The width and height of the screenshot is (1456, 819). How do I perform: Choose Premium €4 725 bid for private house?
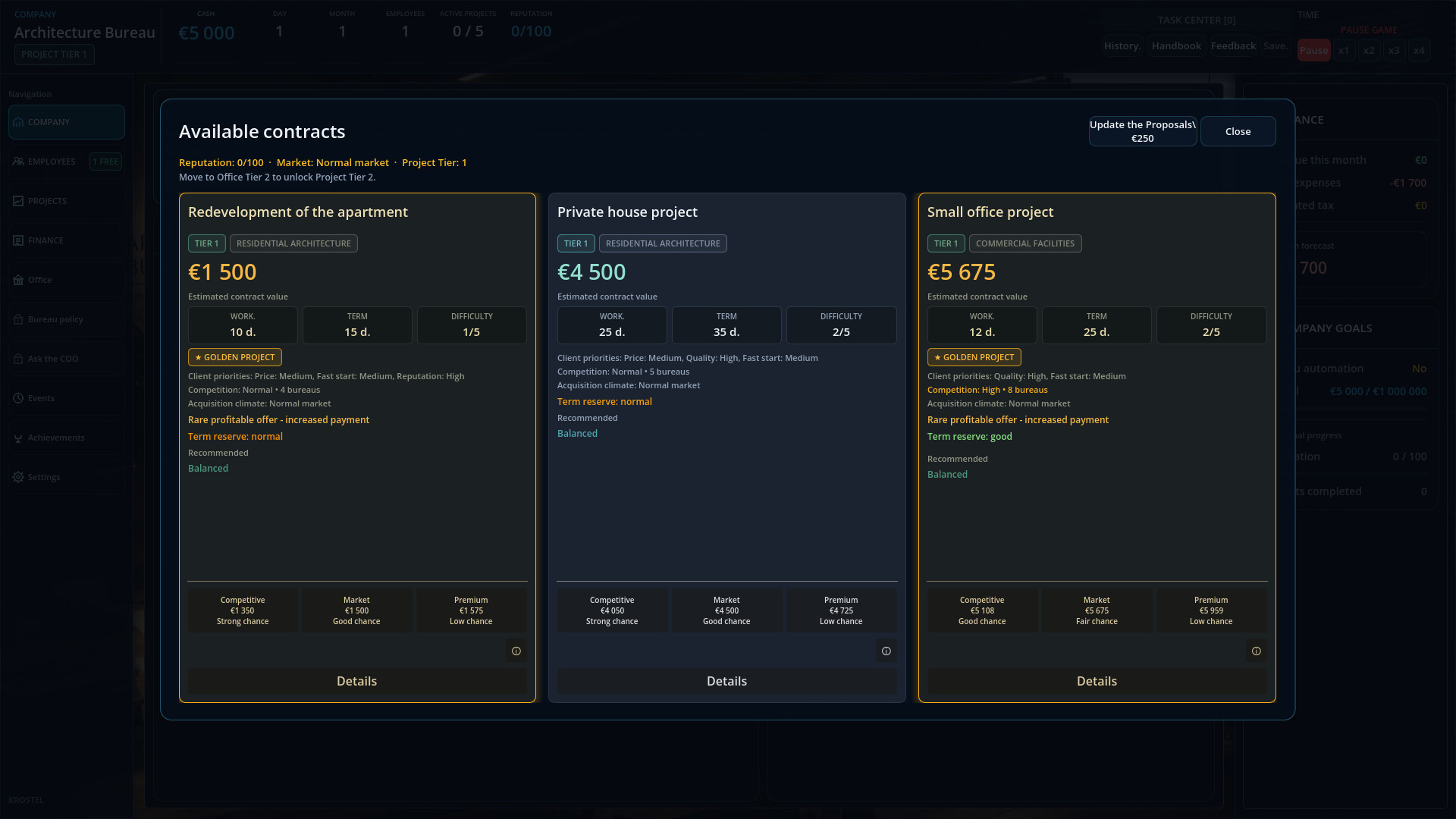(841, 610)
